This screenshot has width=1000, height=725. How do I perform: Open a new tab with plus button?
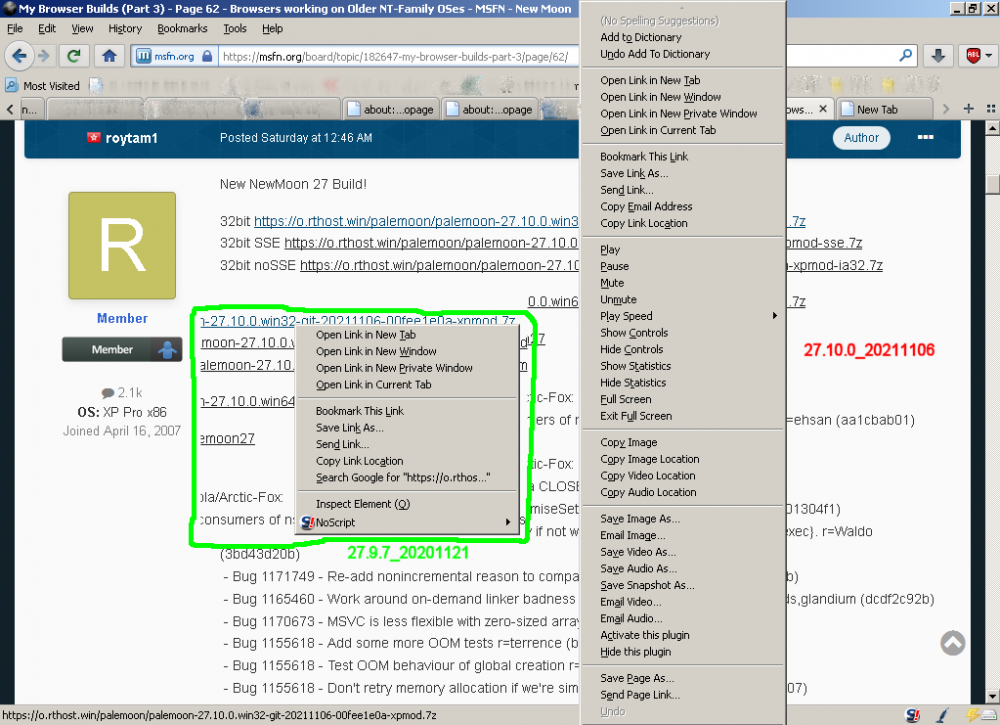click(x=968, y=109)
